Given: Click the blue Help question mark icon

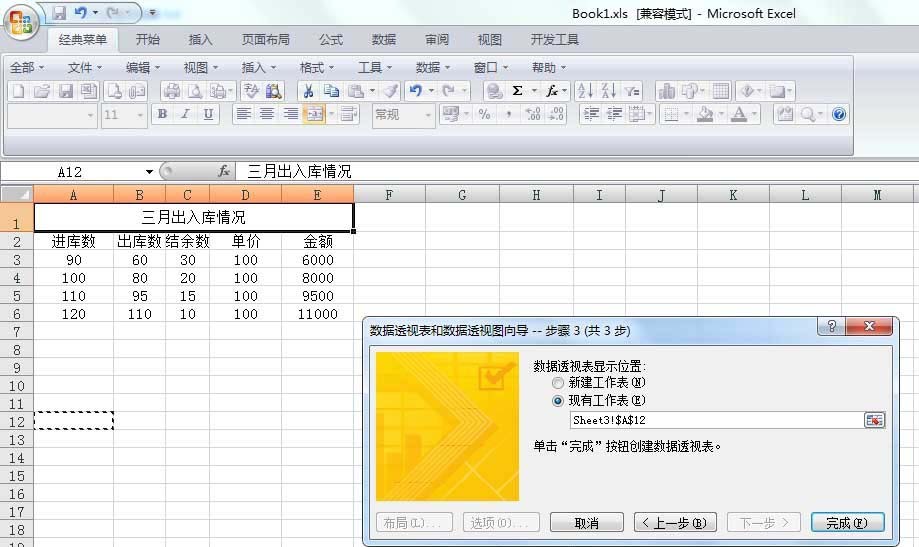Looking at the screenshot, I should (x=839, y=114).
